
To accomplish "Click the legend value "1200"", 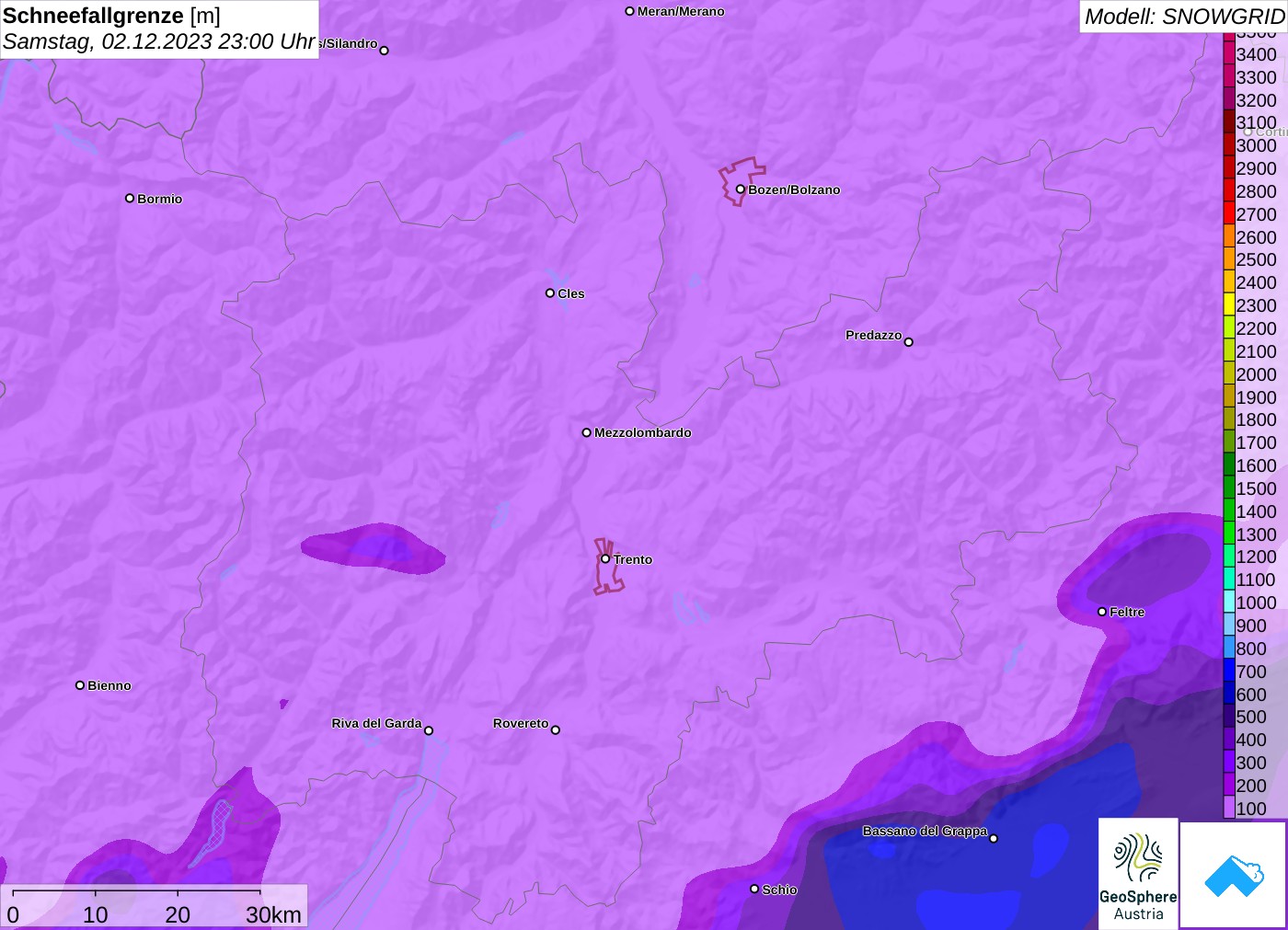I will [1256, 557].
